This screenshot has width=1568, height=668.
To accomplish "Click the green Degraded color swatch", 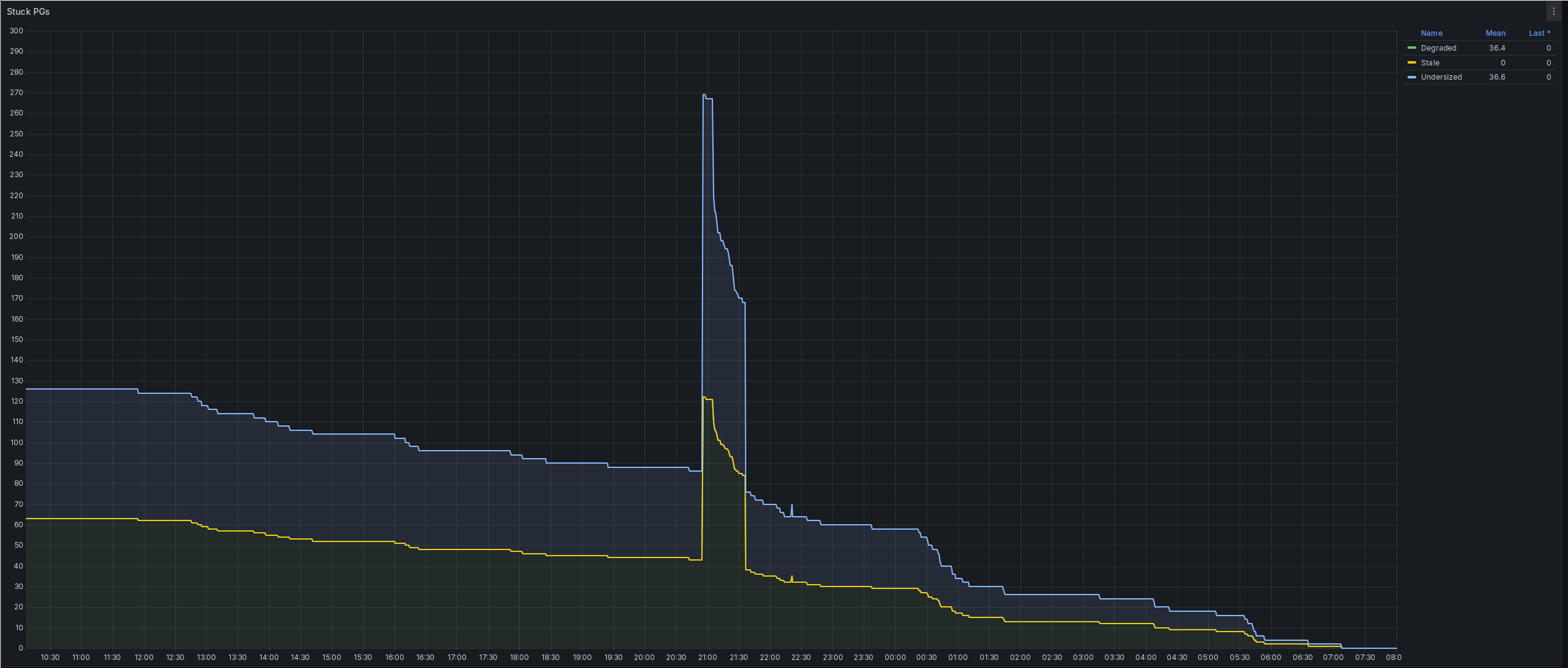I will [x=1412, y=48].
